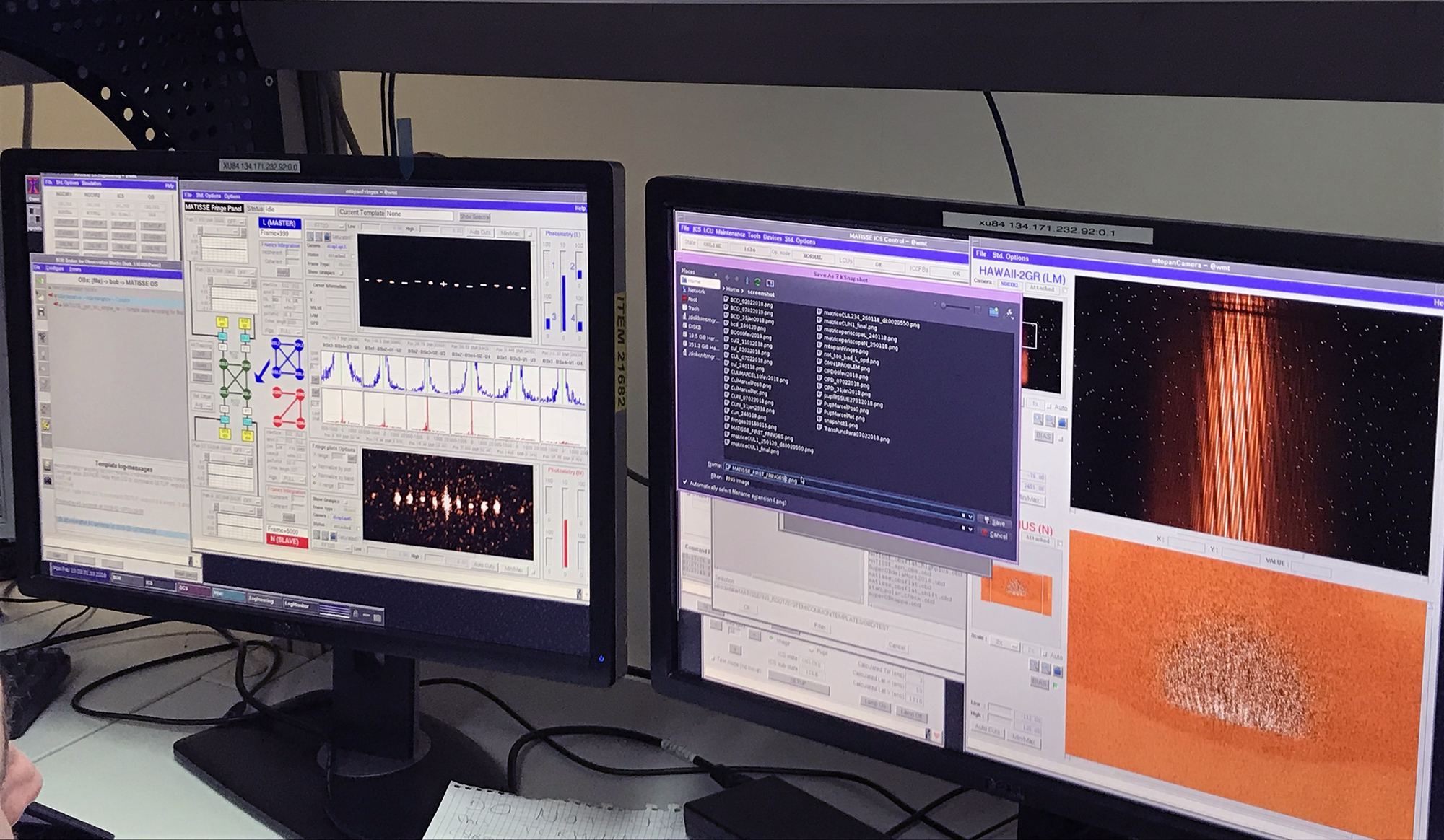The width and height of the screenshot is (1444, 840).
Task: Create a new folder in Save As dialog
Action: tap(993, 312)
